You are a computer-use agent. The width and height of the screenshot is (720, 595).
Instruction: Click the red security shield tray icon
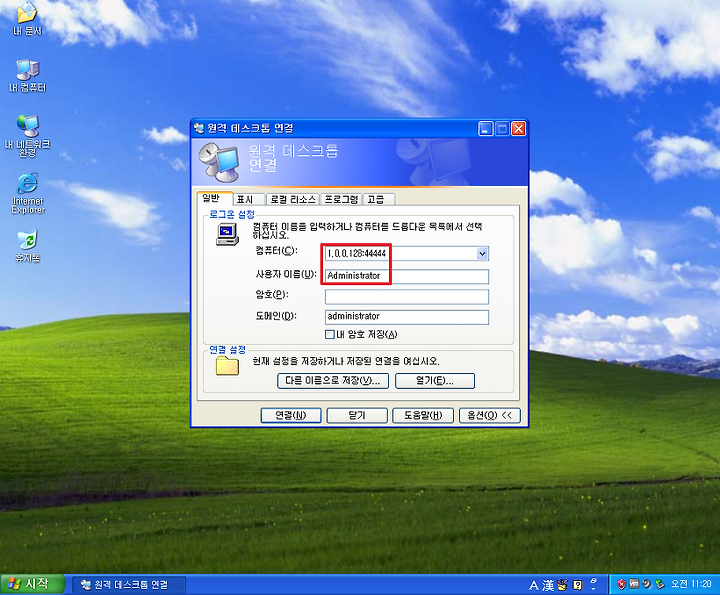pos(621,584)
